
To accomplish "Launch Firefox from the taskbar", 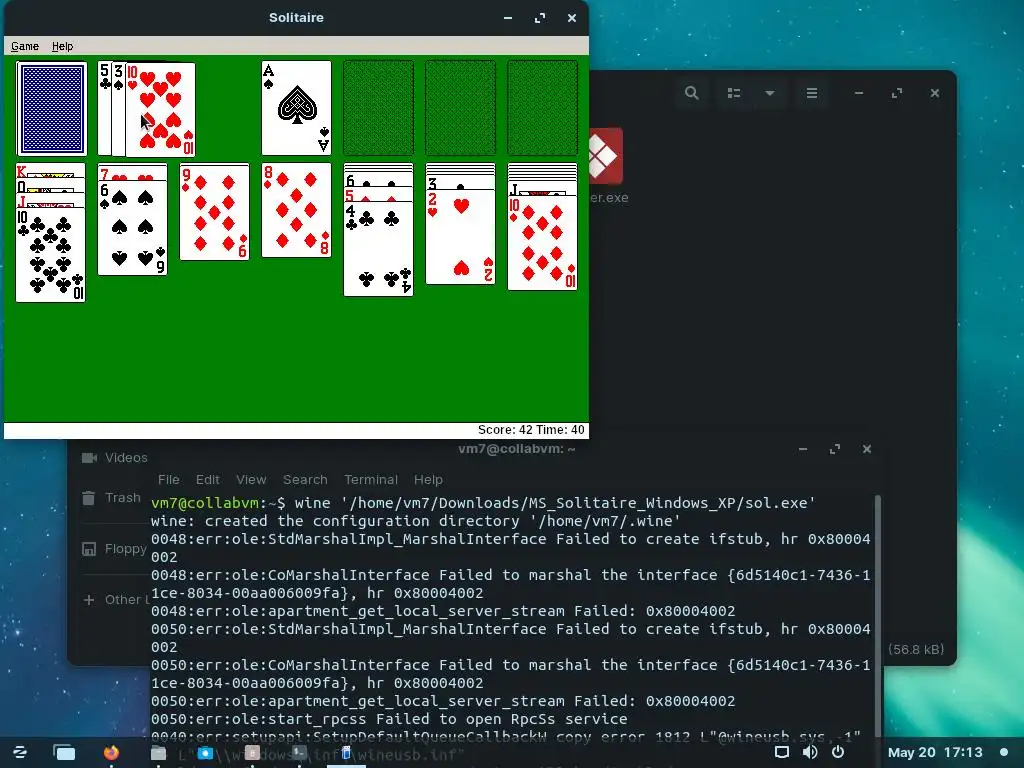I will (112, 752).
